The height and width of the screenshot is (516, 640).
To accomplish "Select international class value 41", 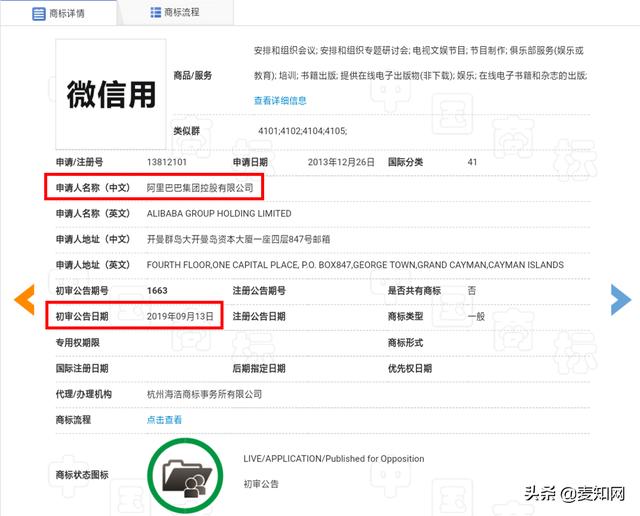I will click(x=472, y=162).
